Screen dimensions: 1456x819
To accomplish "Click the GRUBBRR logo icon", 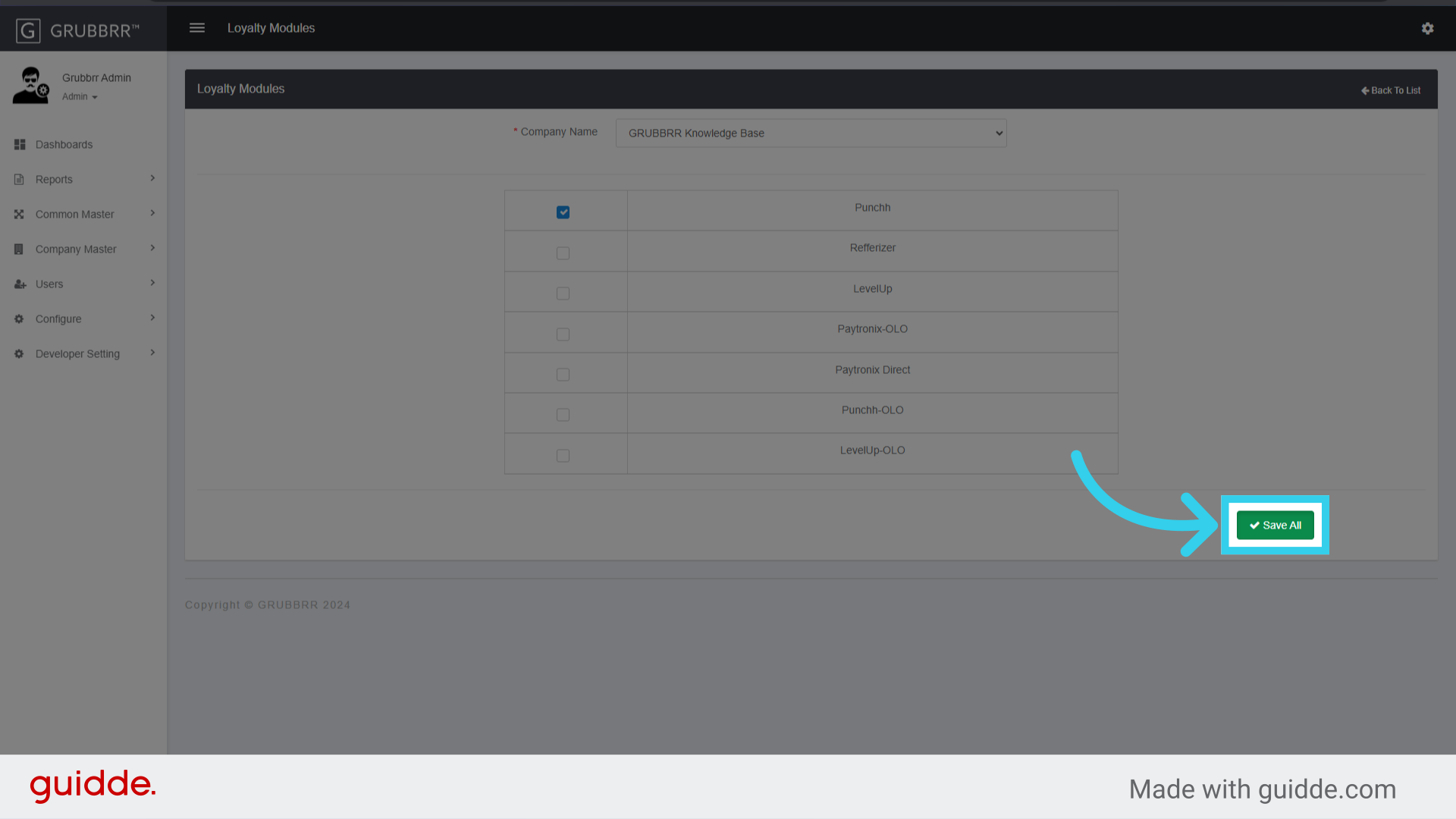I will tap(28, 30).
